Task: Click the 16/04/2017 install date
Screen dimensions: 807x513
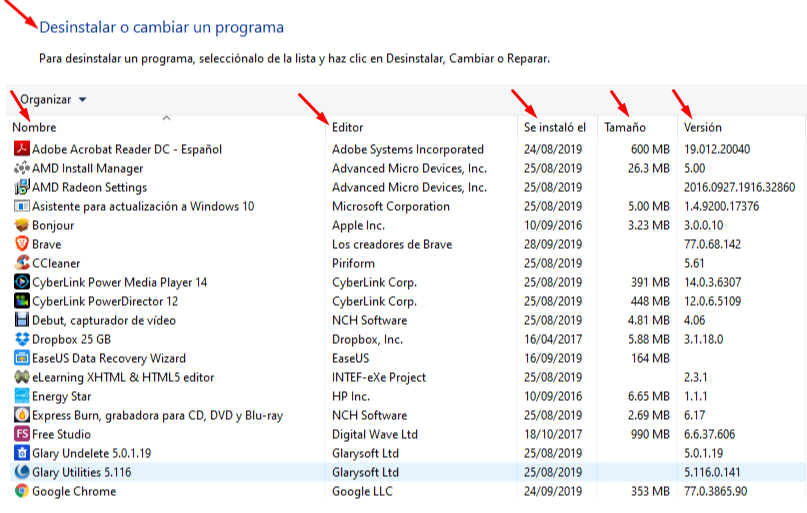Action: click(x=553, y=340)
